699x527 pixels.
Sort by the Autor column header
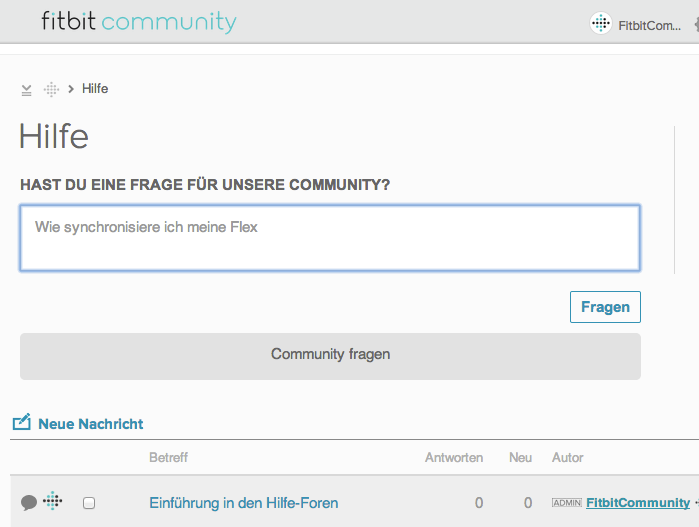(567, 457)
